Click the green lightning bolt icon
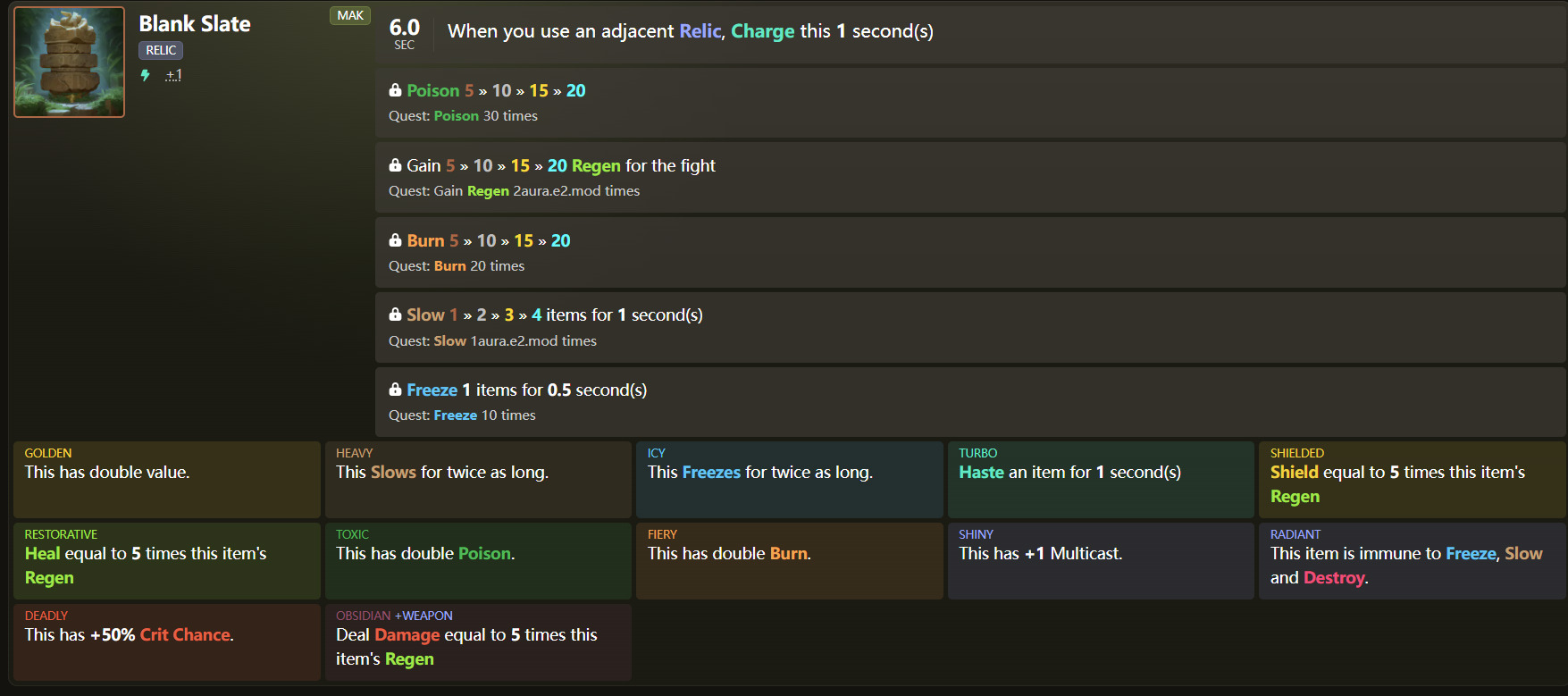 [x=146, y=76]
